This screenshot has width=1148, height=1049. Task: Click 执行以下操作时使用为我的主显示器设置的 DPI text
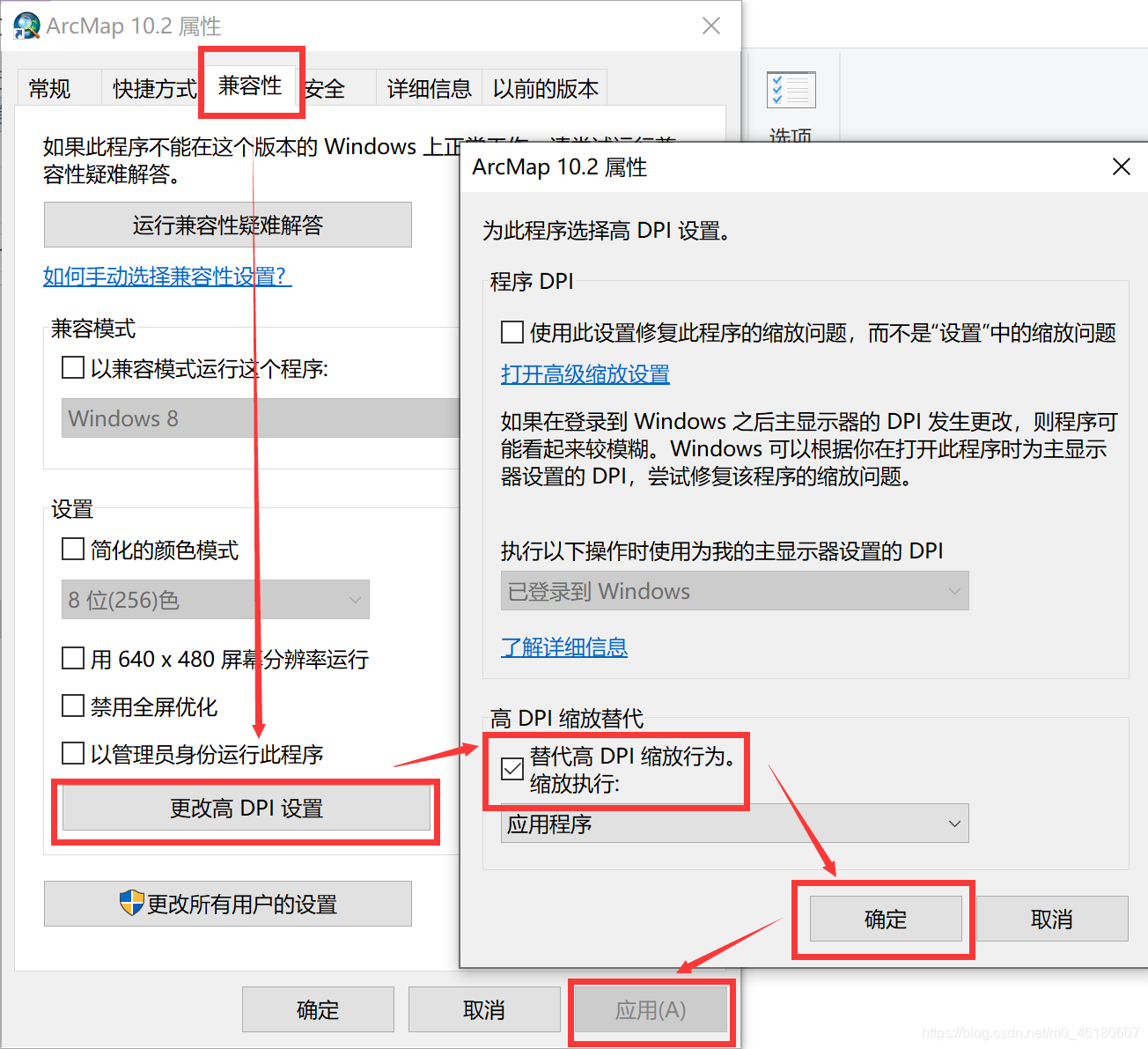click(x=722, y=550)
